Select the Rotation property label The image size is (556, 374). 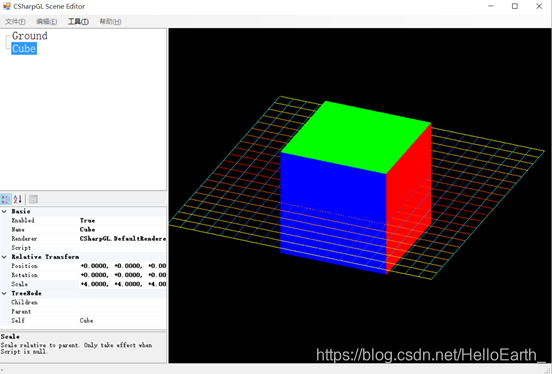[24, 275]
